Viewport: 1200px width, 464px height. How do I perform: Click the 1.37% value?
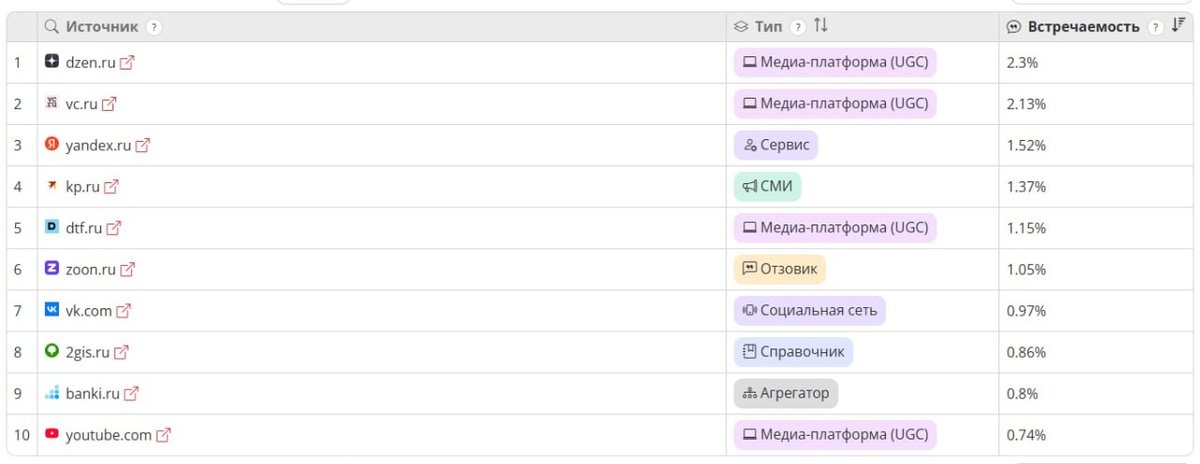point(1026,186)
